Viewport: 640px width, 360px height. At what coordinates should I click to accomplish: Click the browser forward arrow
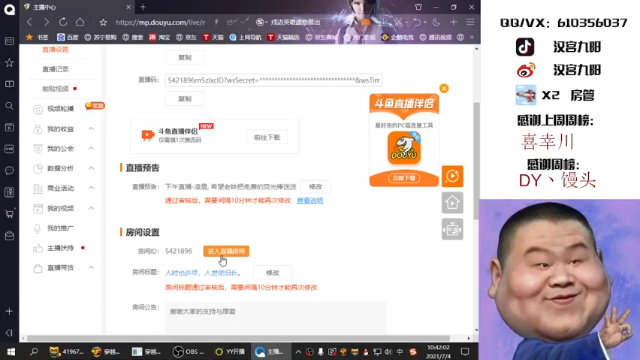(x=46, y=22)
